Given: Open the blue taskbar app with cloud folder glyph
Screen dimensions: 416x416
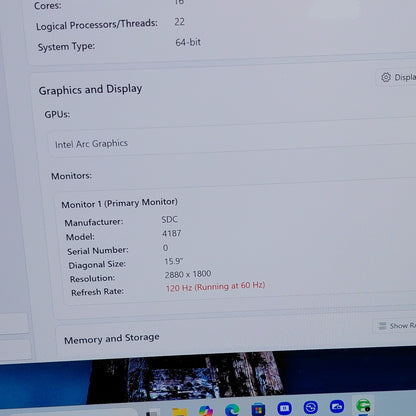Looking at the screenshot, I should pos(337,406).
